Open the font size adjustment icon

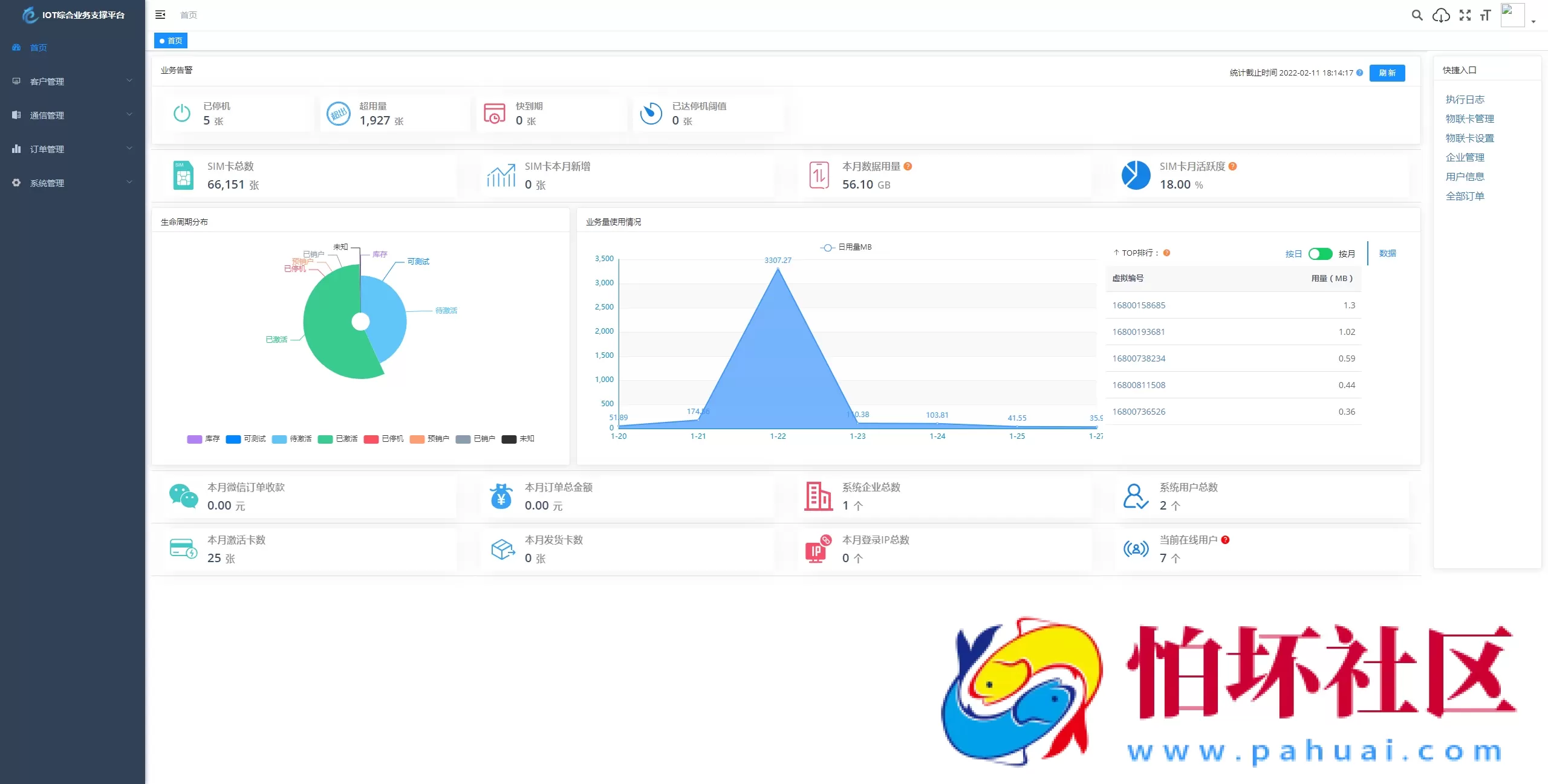coord(1485,15)
